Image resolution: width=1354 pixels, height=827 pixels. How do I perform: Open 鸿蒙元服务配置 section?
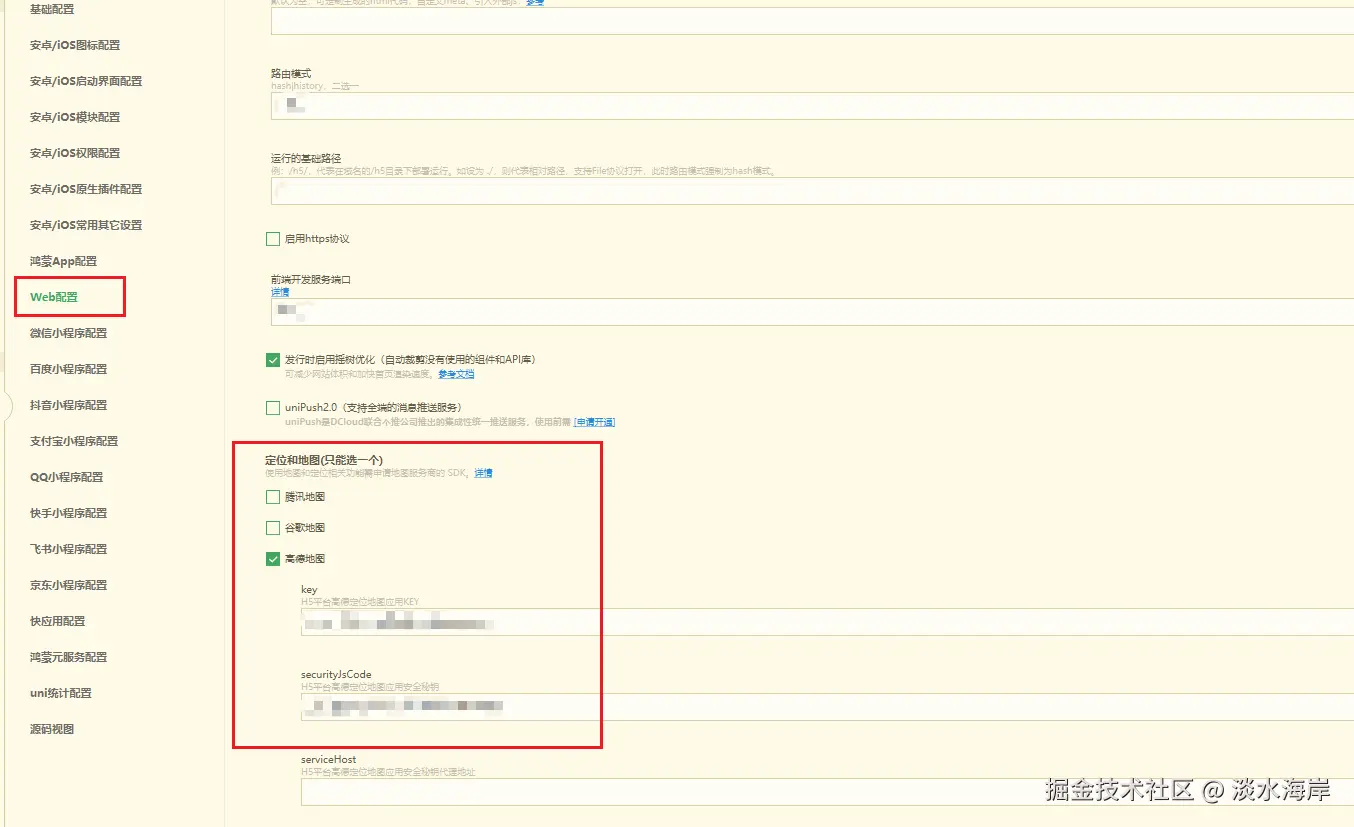pos(68,657)
